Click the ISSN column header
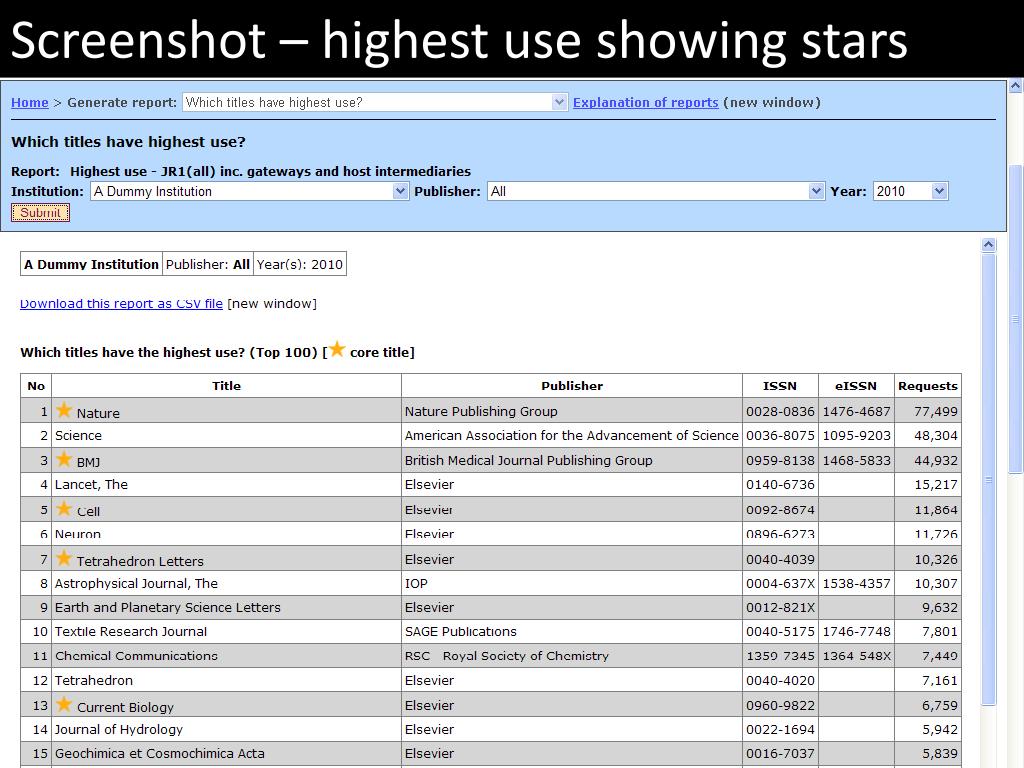 point(780,386)
